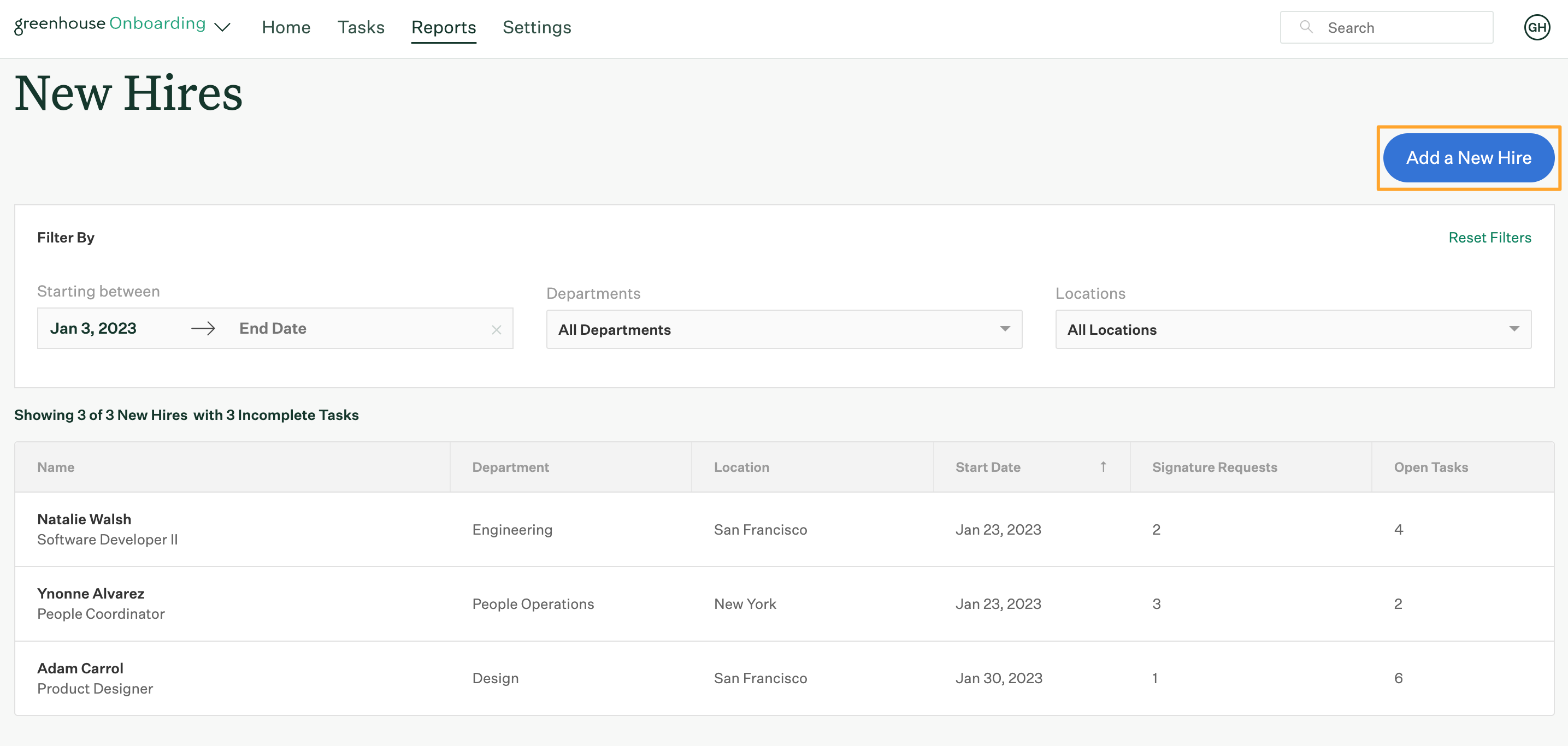Clear the date range with X icon
The height and width of the screenshot is (746, 1568).
497,329
